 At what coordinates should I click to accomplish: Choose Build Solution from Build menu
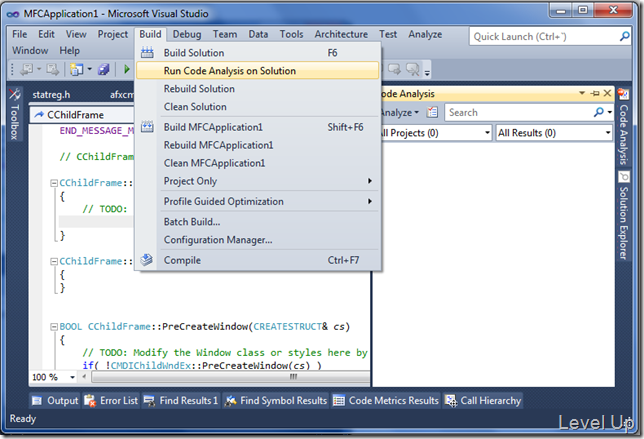258,53
